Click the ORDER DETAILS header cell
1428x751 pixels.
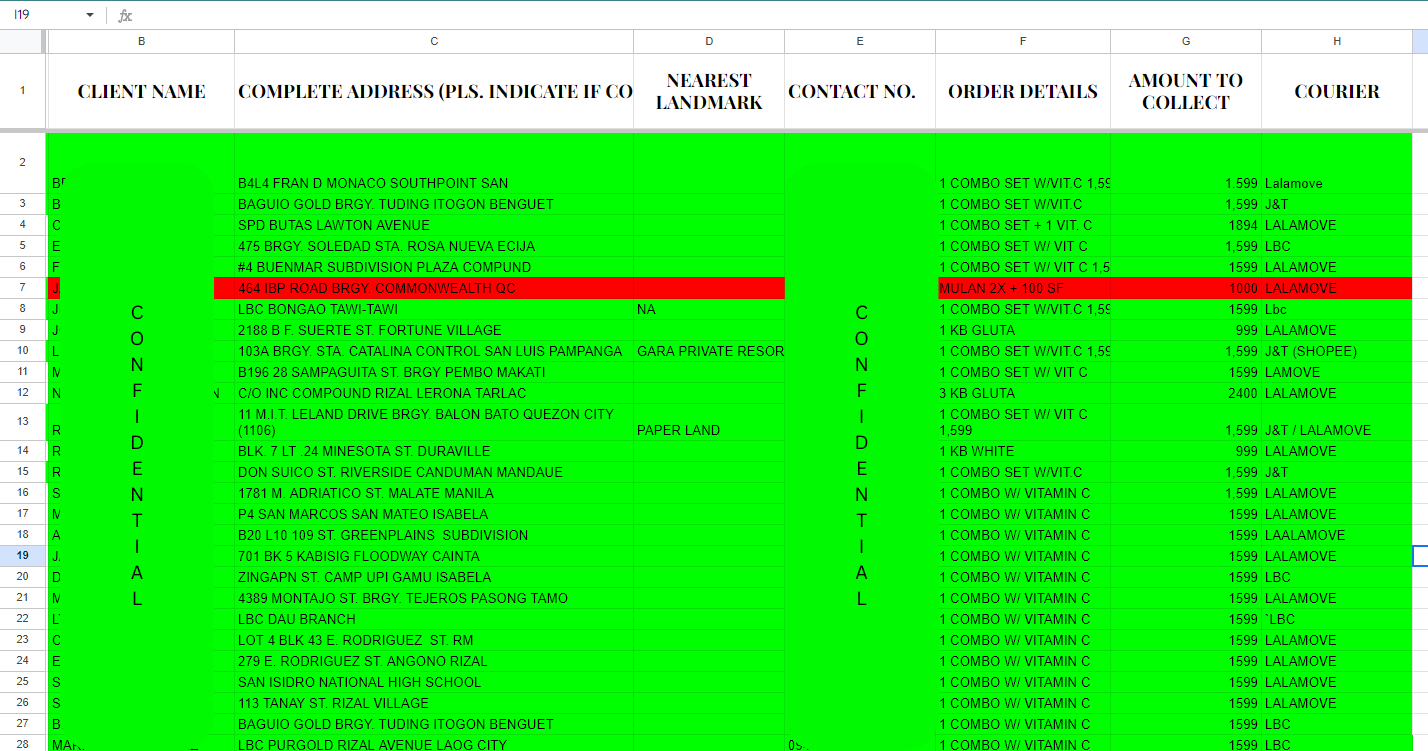point(1023,91)
